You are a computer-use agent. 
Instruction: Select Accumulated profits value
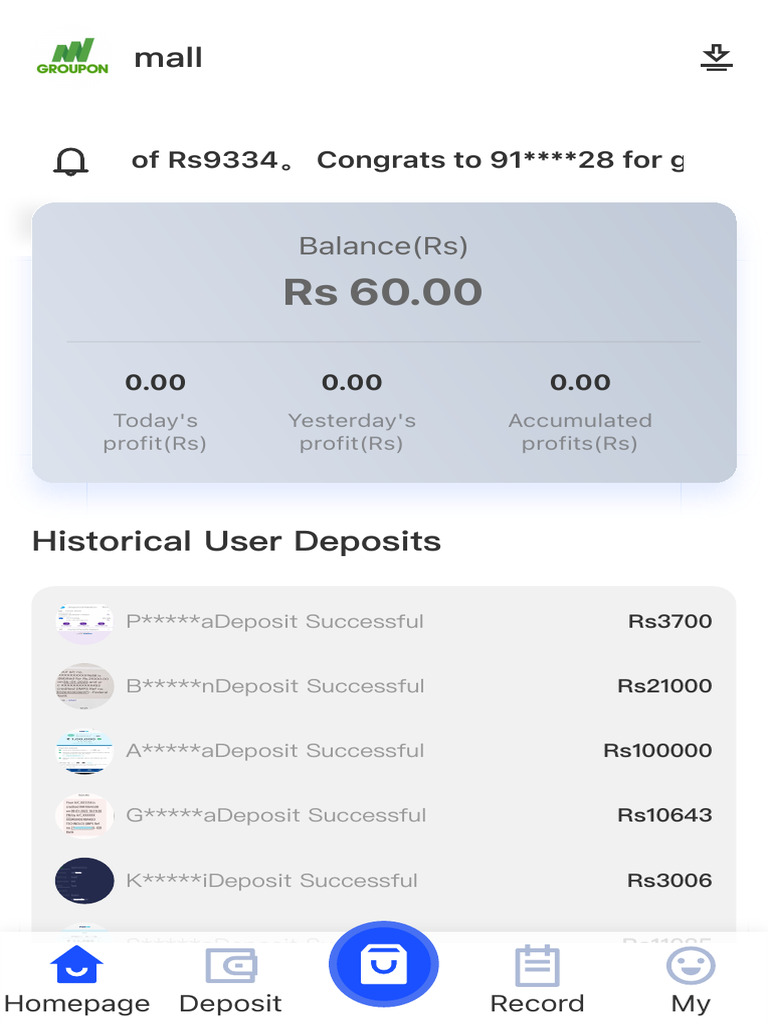pyautogui.click(x=580, y=382)
